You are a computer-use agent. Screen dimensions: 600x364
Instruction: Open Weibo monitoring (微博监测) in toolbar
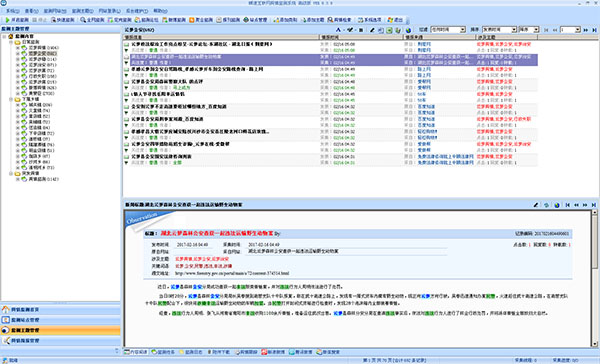click(x=174, y=20)
